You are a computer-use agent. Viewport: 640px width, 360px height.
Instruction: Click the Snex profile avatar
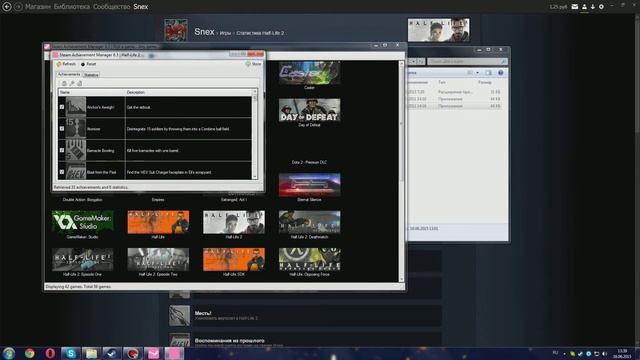(176, 30)
